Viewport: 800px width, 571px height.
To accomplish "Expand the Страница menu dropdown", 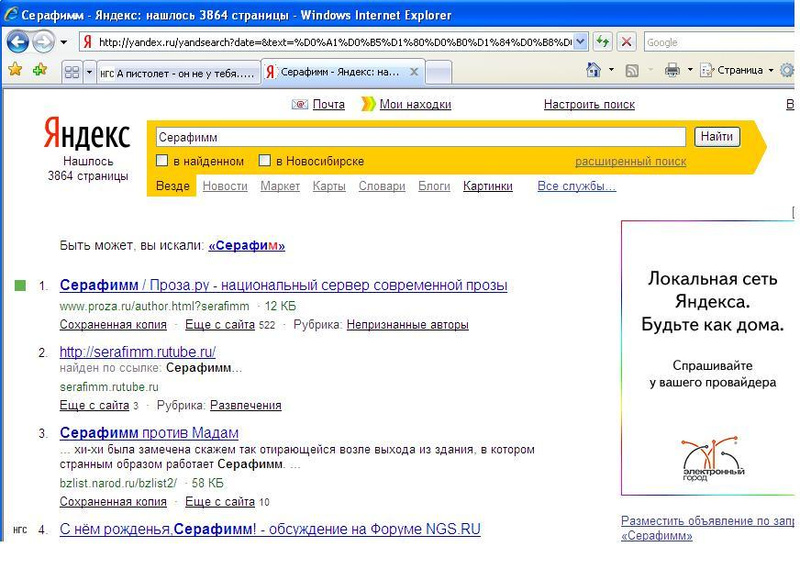I will (x=771, y=70).
